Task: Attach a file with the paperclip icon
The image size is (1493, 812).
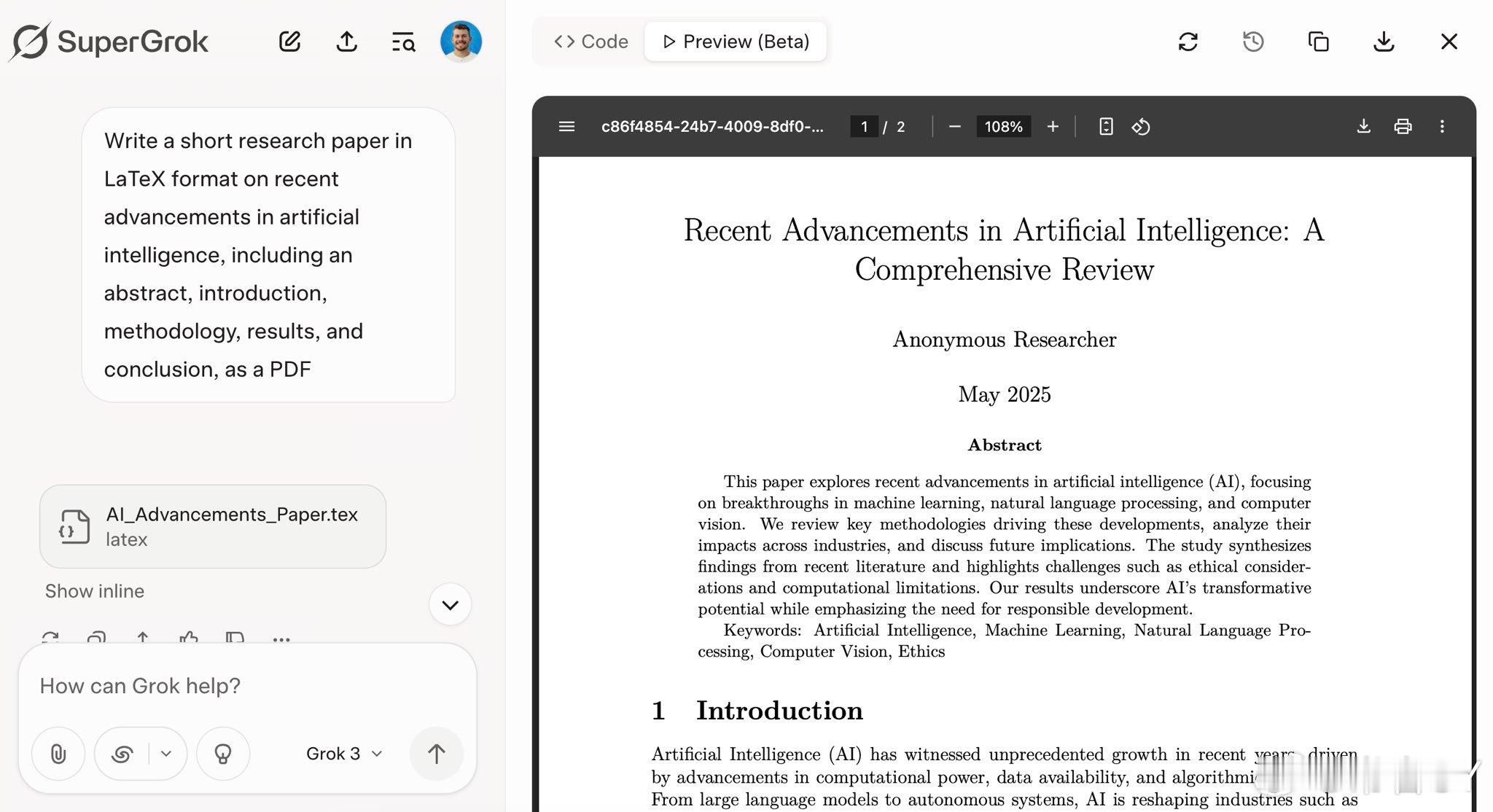Action: [x=58, y=754]
